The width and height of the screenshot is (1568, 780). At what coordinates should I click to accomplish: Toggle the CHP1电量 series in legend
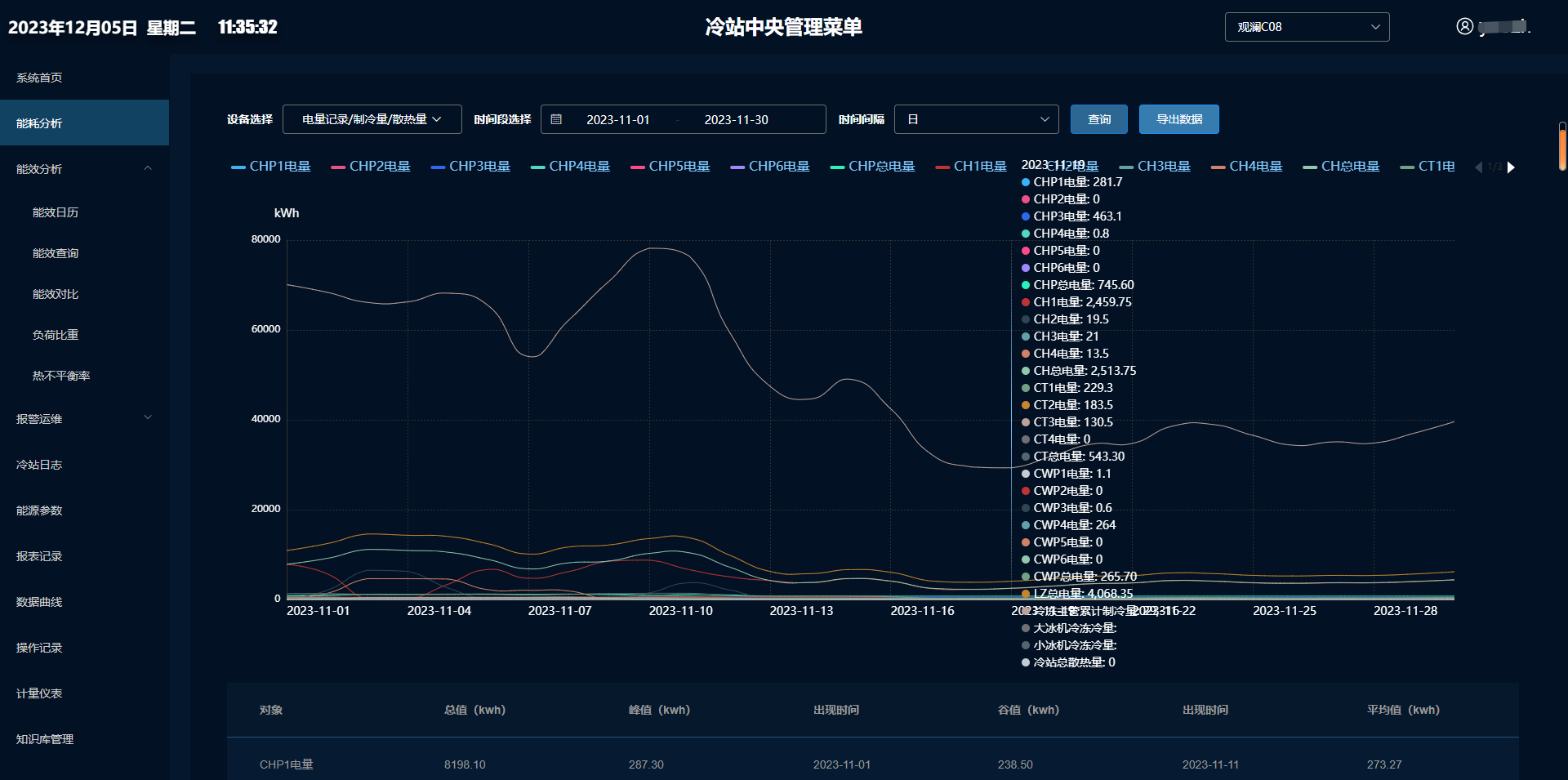(x=271, y=167)
